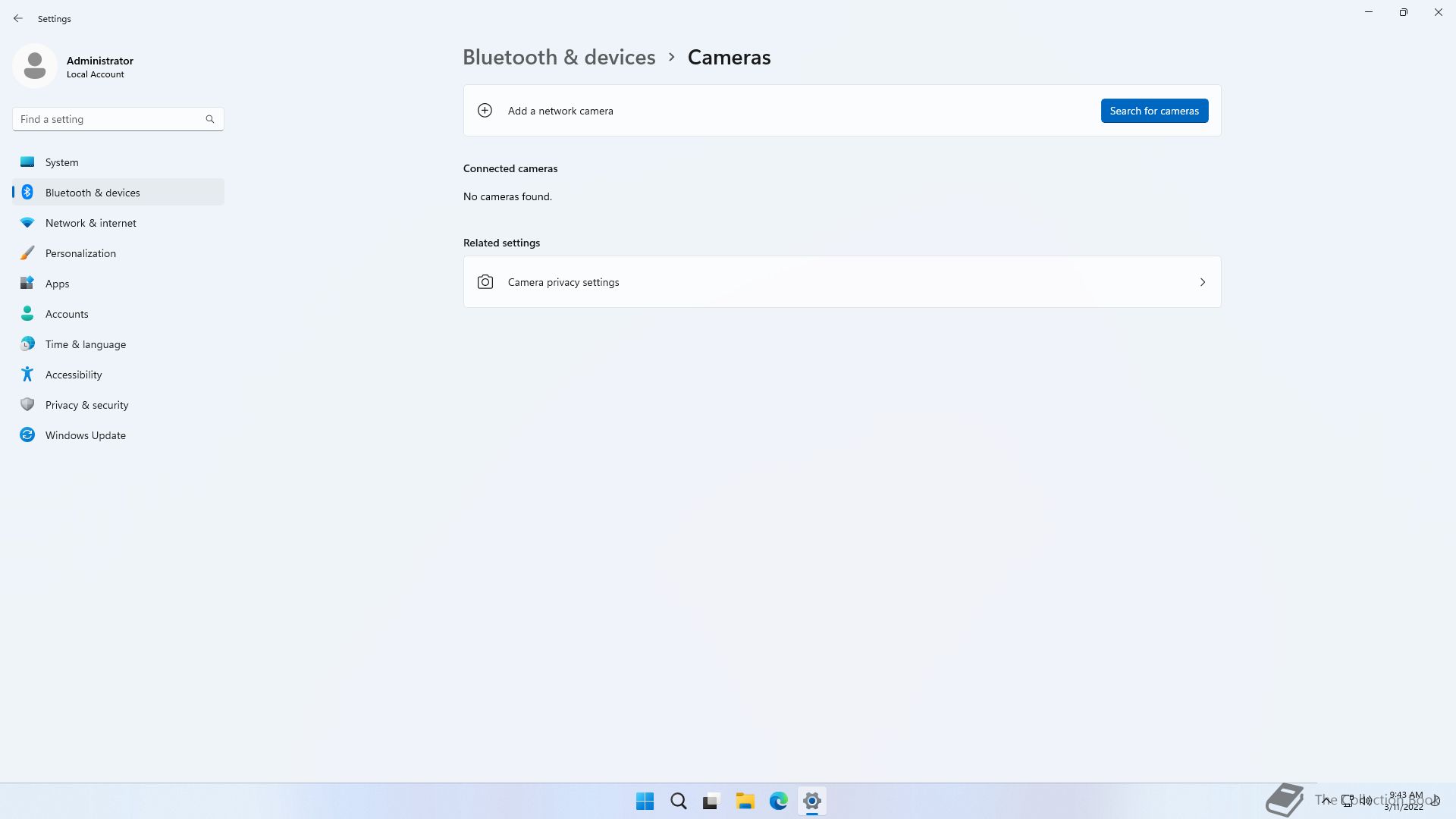The width and height of the screenshot is (1456, 819).
Task: Open taskbar Search magnifier
Action: (679, 801)
